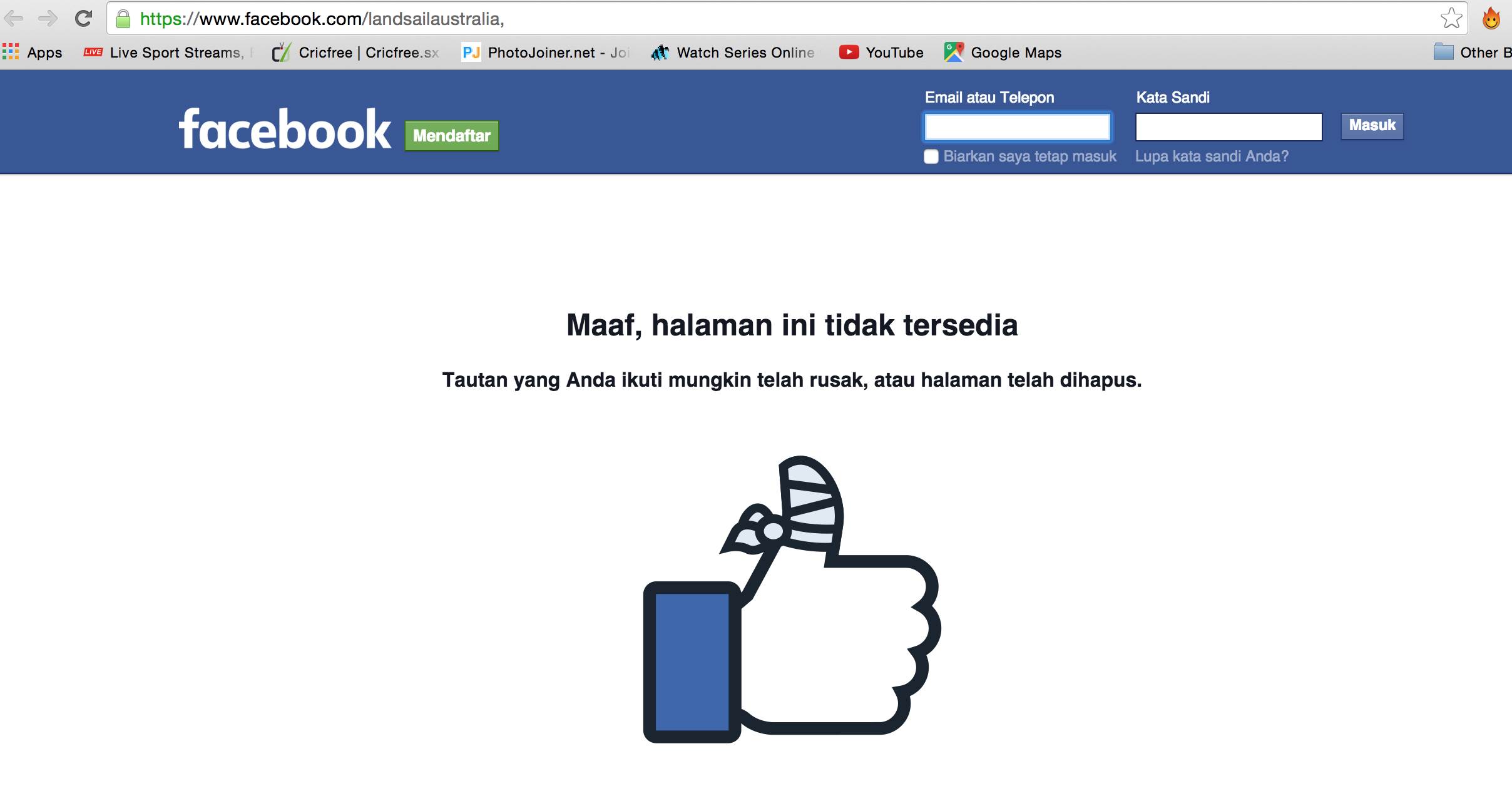
Task: Click into the Kata Sandi field
Action: [x=1228, y=127]
